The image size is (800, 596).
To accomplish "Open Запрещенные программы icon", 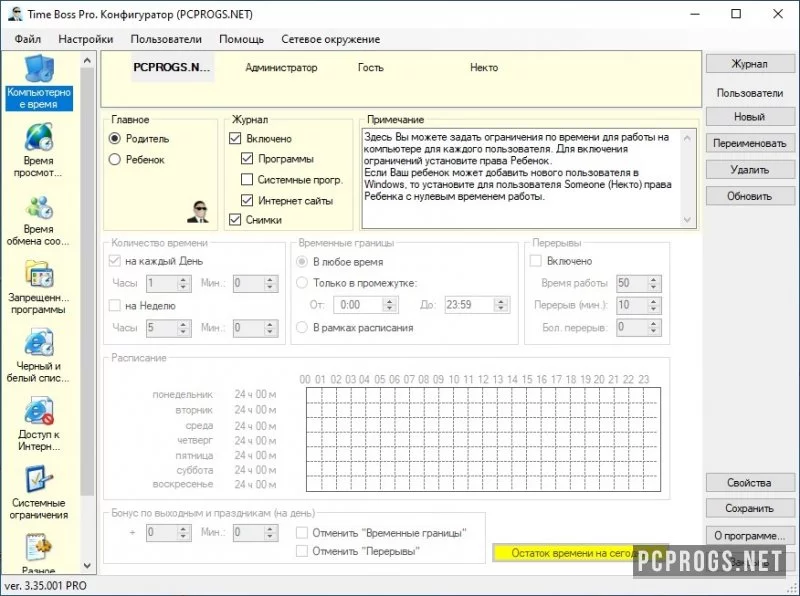I will [39, 274].
